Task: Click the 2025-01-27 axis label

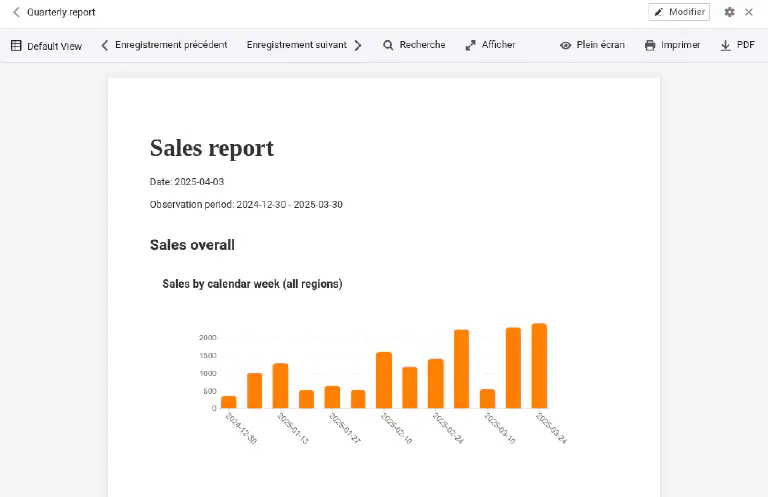Action: 345,428
